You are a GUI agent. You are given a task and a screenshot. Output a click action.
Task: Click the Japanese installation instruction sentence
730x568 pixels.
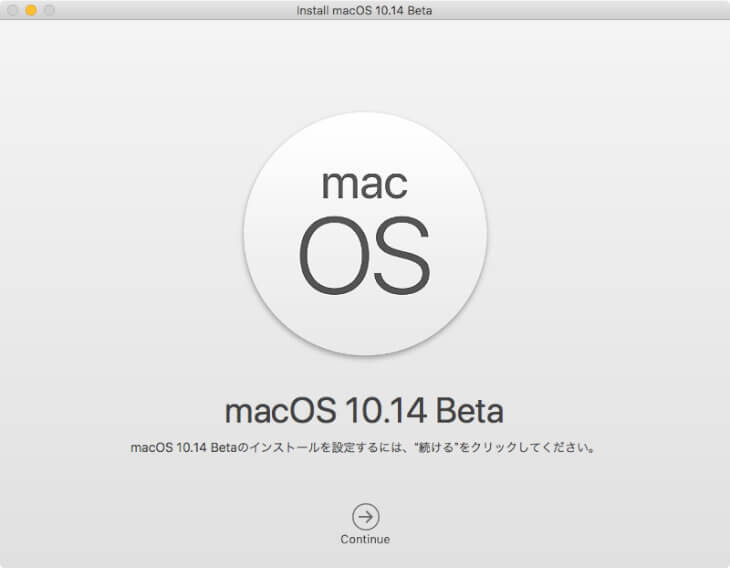[x=365, y=448]
